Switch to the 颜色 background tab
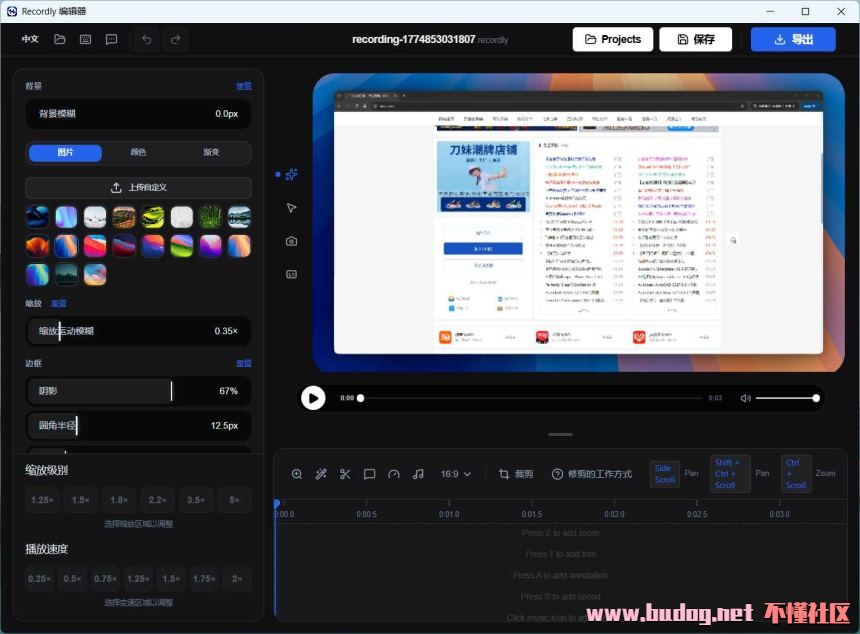The image size is (860, 634). click(x=138, y=153)
